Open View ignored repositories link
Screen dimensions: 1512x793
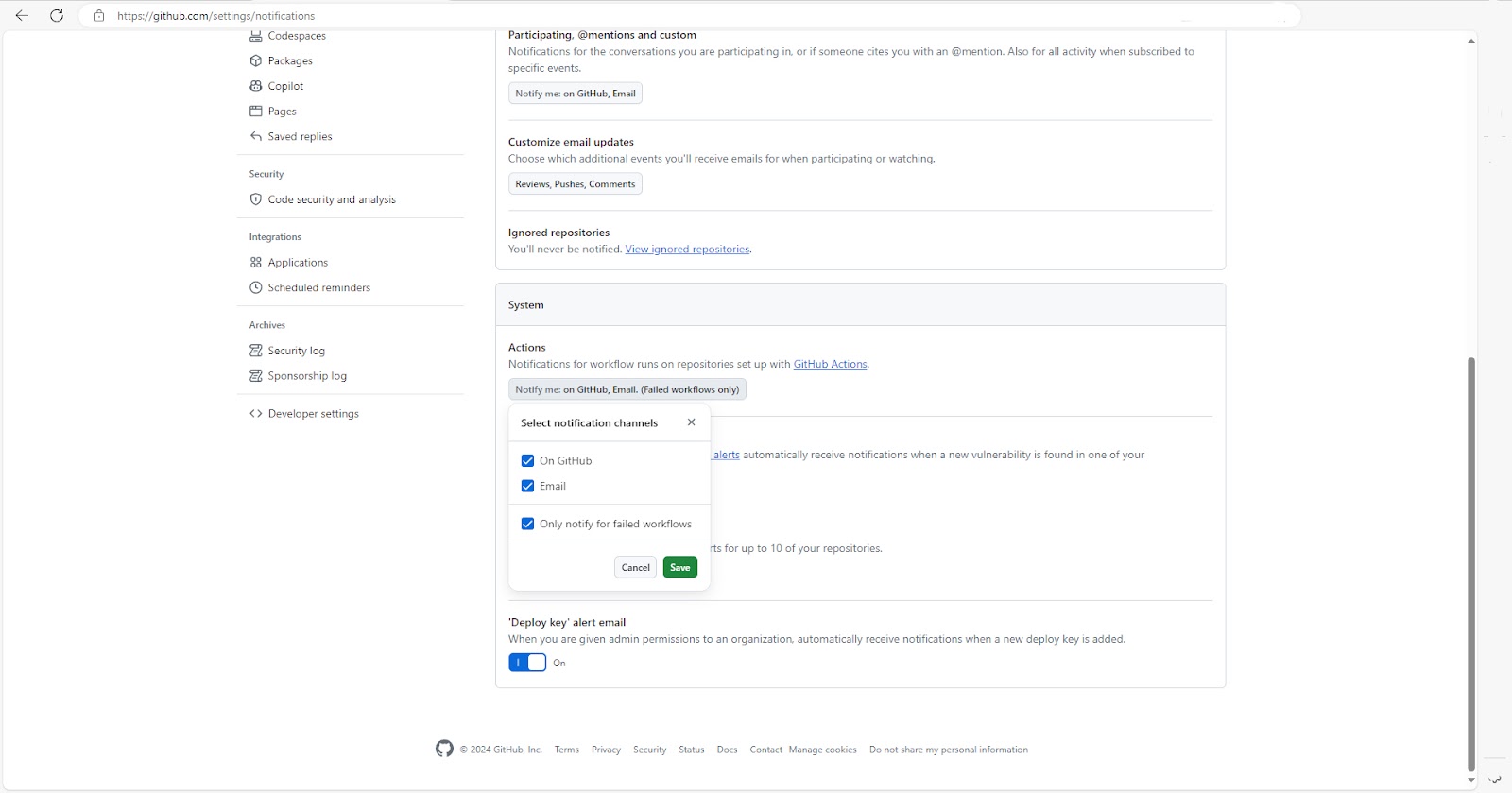point(687,250)
